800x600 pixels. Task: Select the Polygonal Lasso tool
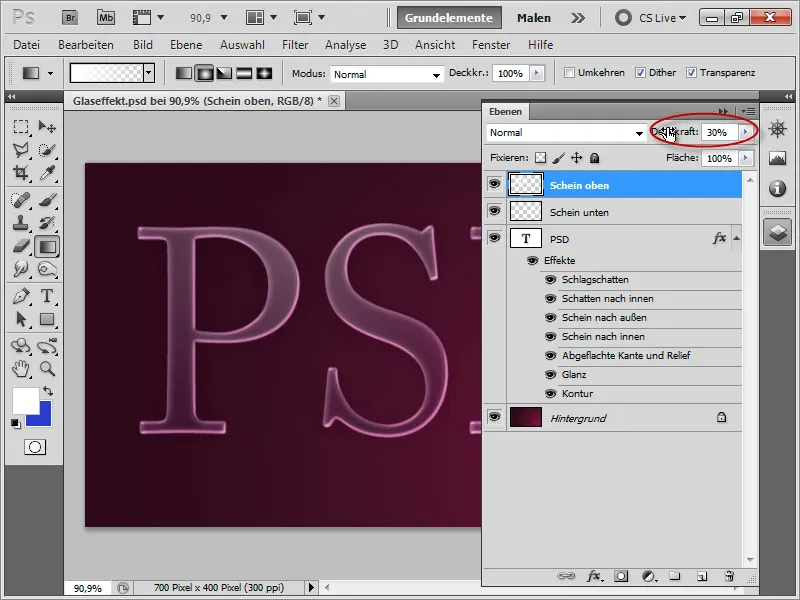click(x=21, y=150)
